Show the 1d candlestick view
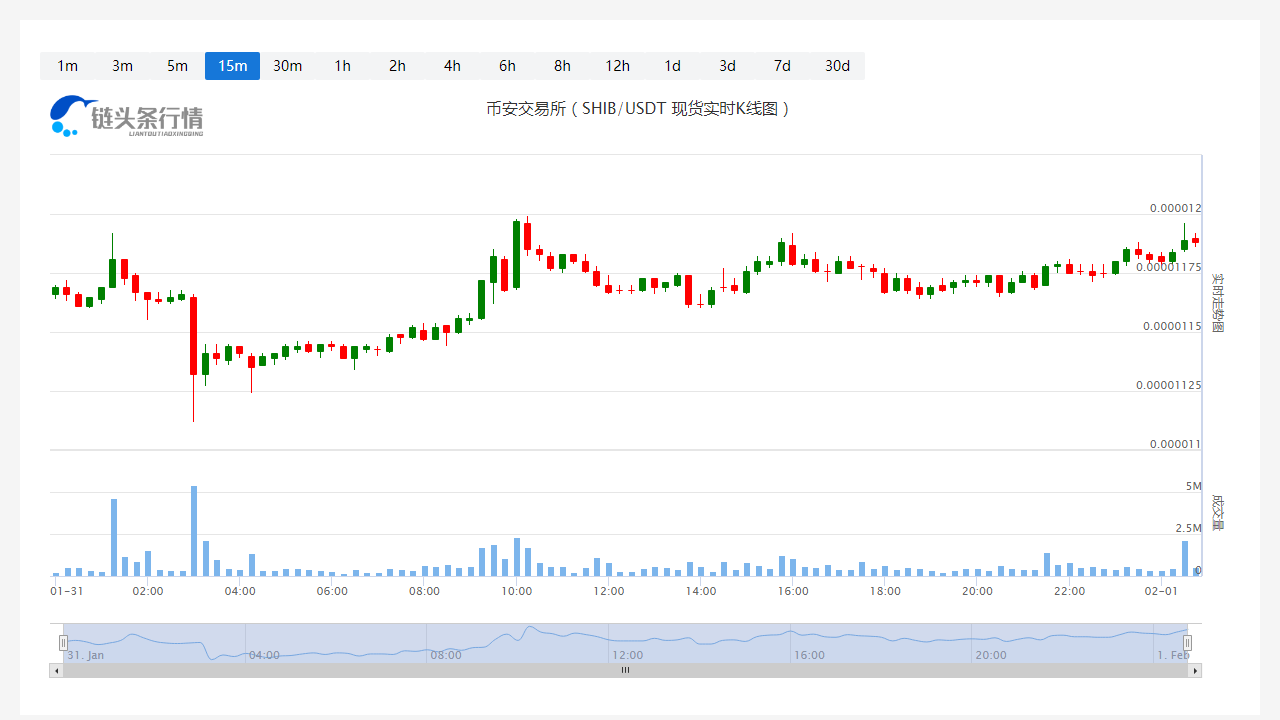The height and width of the screenshot is (720, 1280). pos(672,66)
